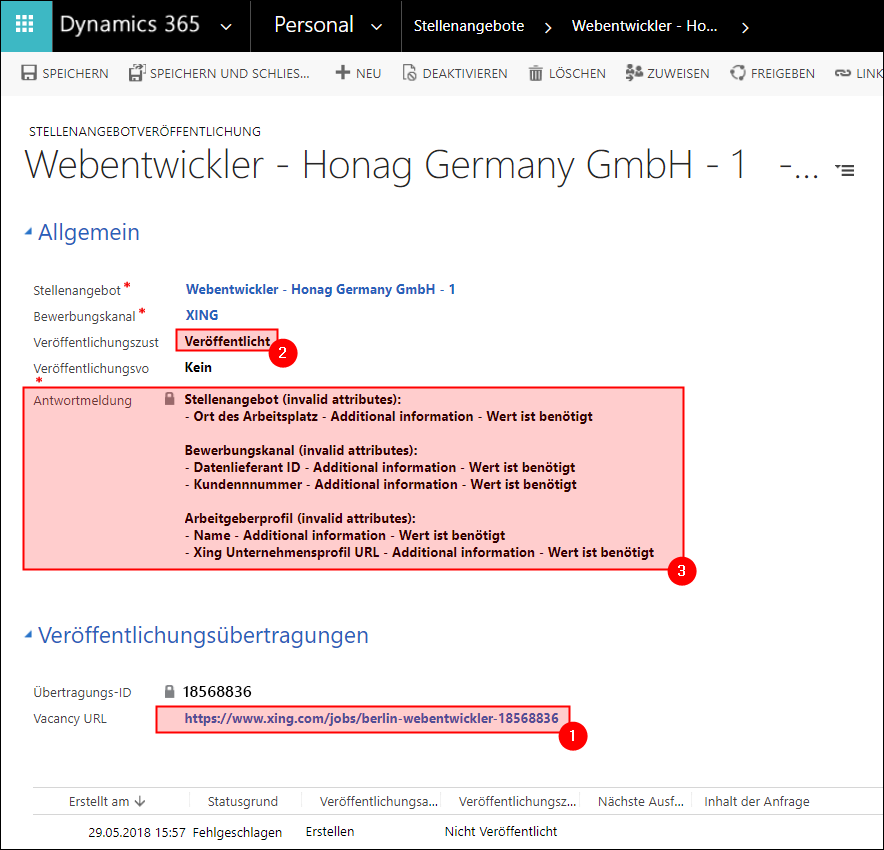Click the plus icon for Neu
The width and height of the screenshot is (884, 850).
342,72
